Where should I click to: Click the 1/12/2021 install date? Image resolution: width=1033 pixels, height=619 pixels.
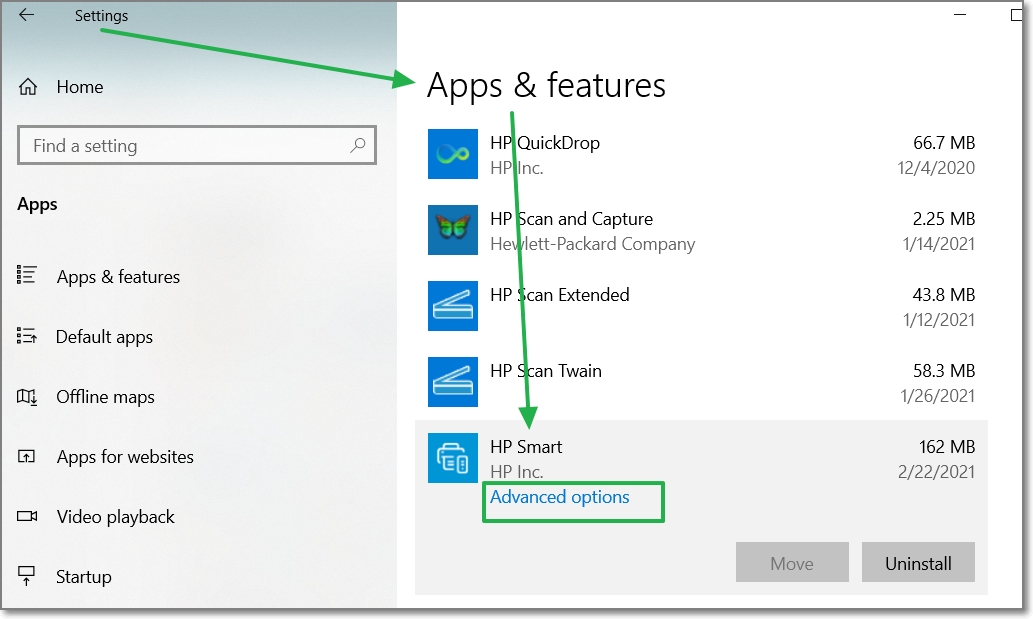point(938,320)
